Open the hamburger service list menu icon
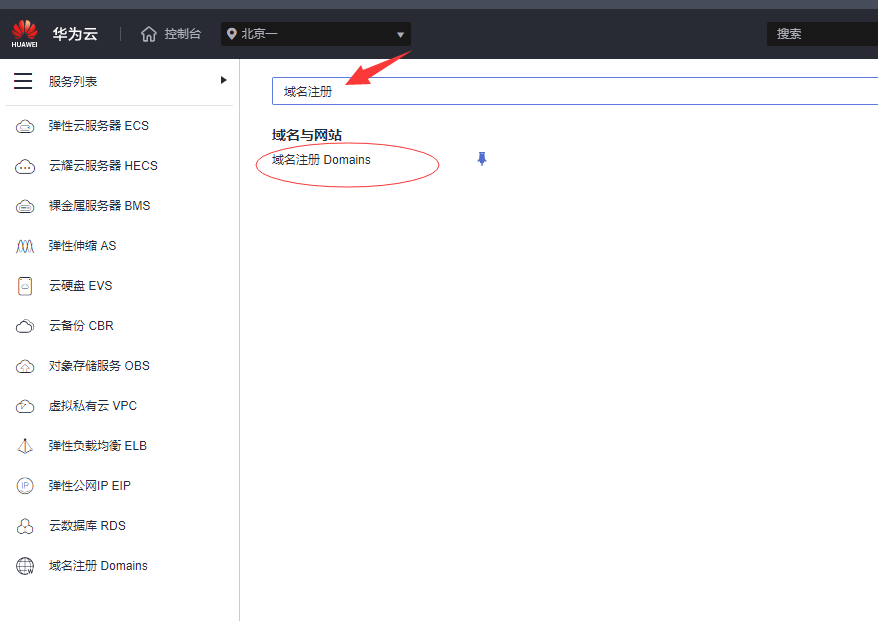 (x=23, y=81)
